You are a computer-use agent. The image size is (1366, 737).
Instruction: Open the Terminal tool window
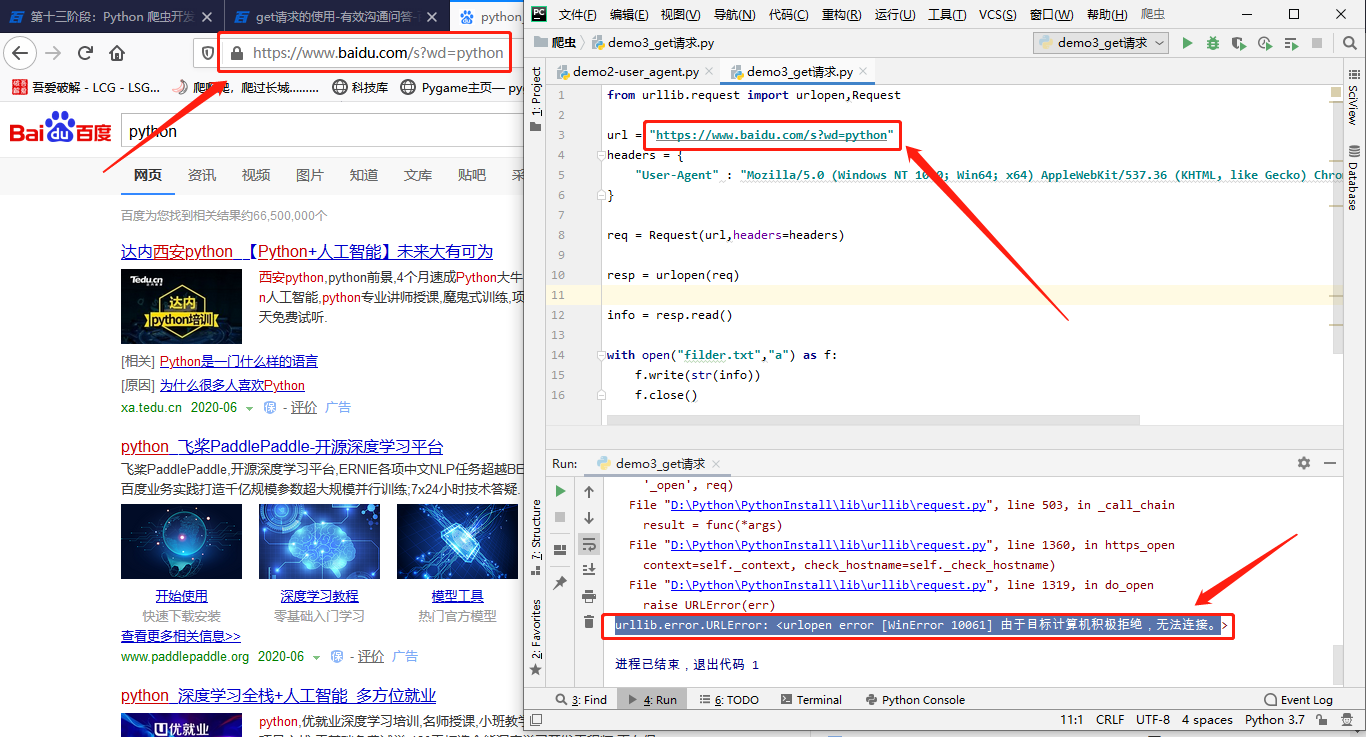[x=809, y=700]
